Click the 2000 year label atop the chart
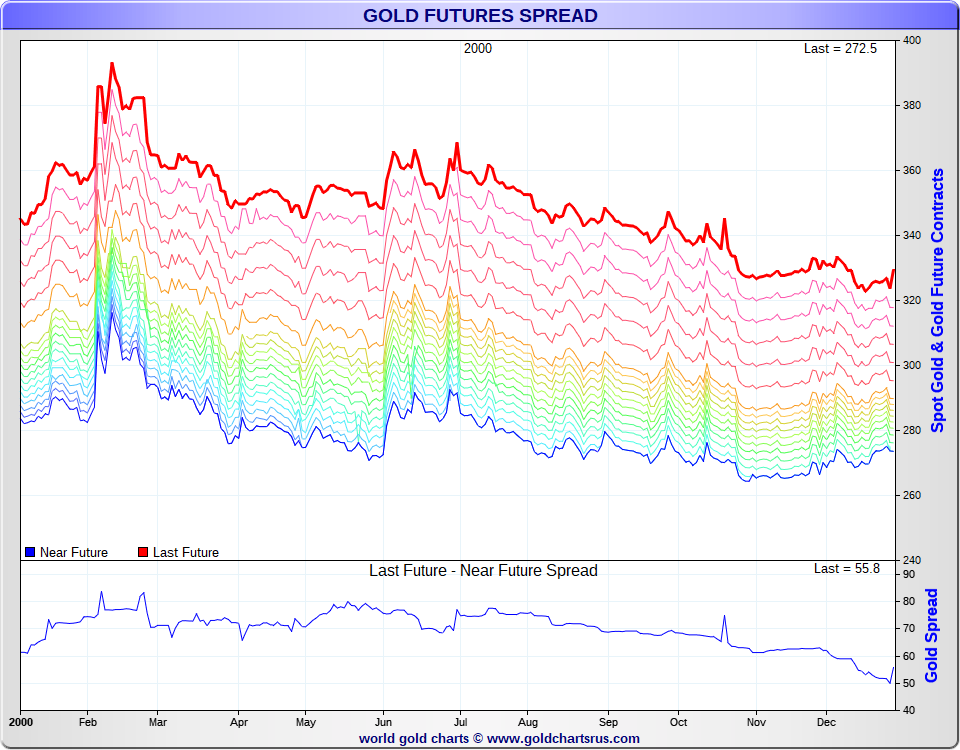The height and width of the screenshot is (750, 960). 477,48
